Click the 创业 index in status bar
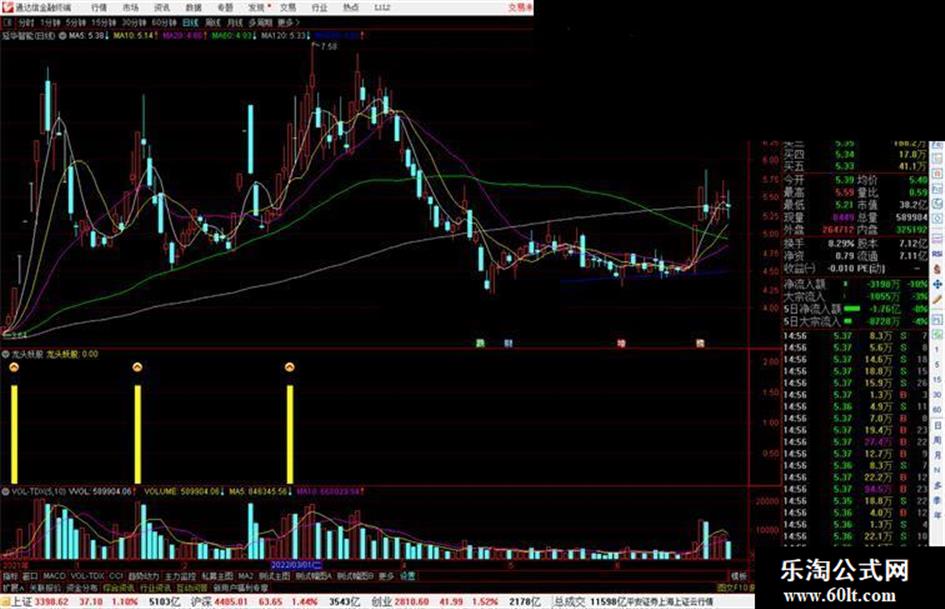This screenshot has width=945, height=609. [381, 602]
